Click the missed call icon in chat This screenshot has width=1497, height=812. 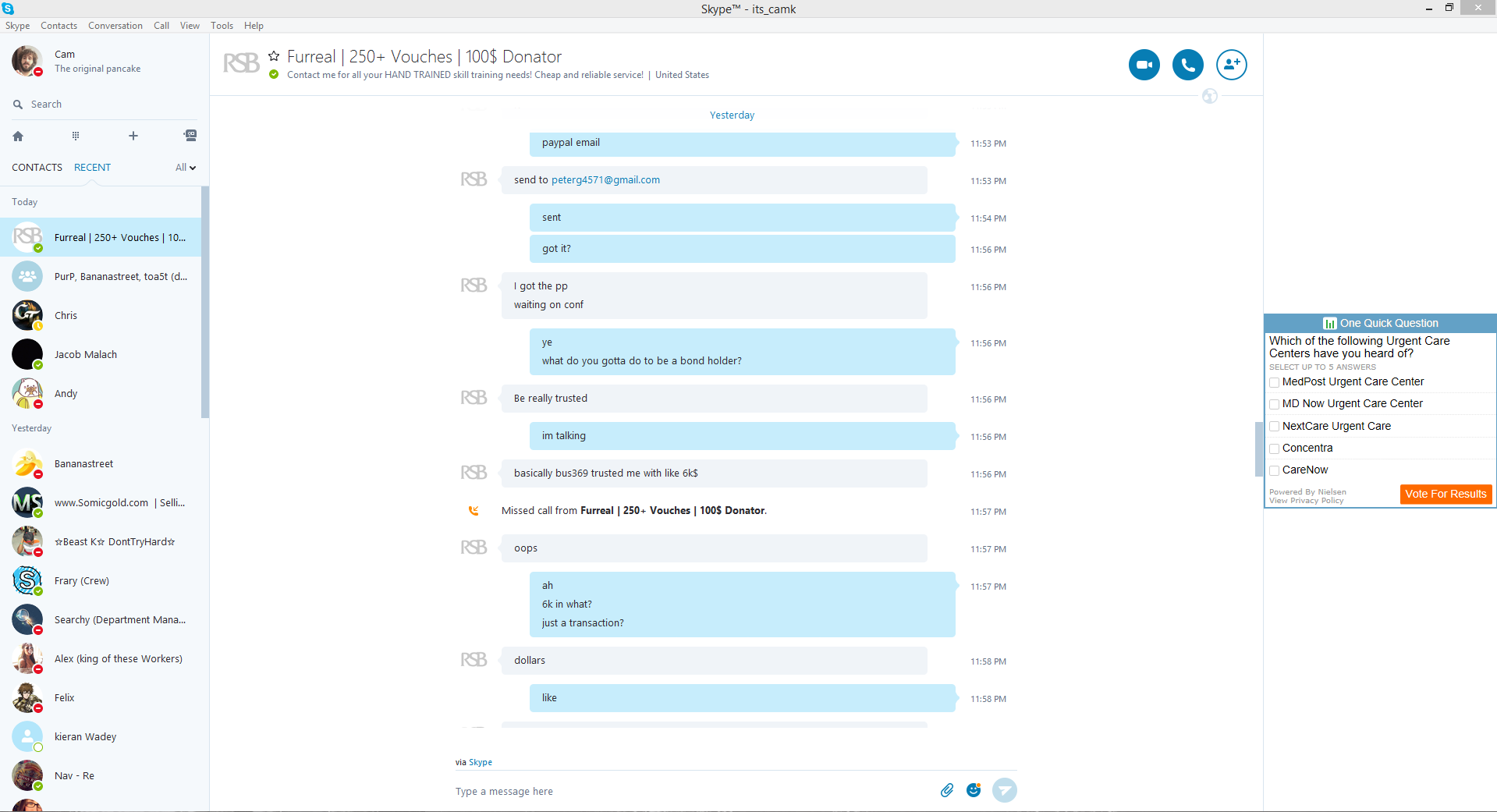pos(474,511)
